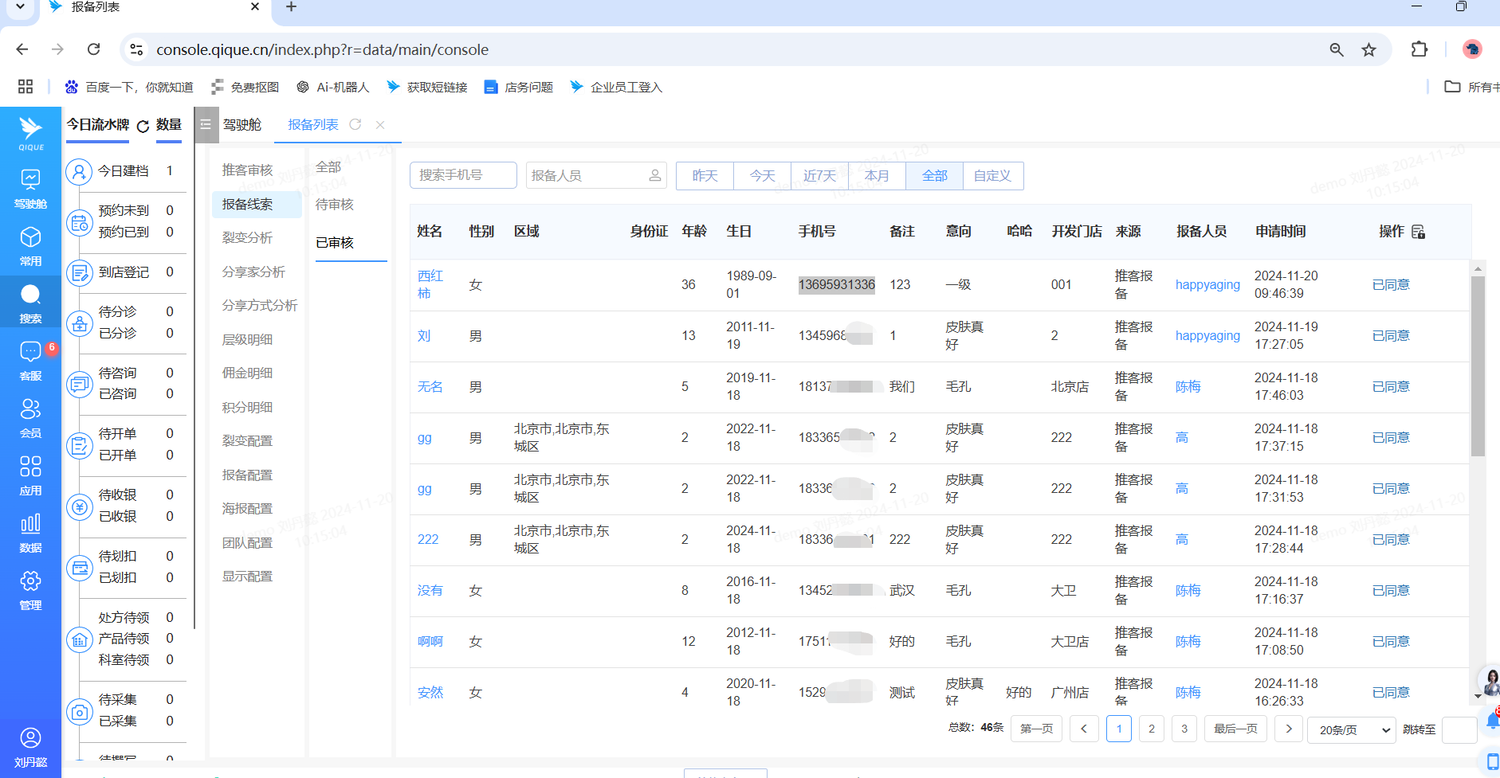Image resolution: width=1500 pixels, height=778 pixels.
Task: Open the 20条/页 page size dropdown
Action: (1351, 730)
